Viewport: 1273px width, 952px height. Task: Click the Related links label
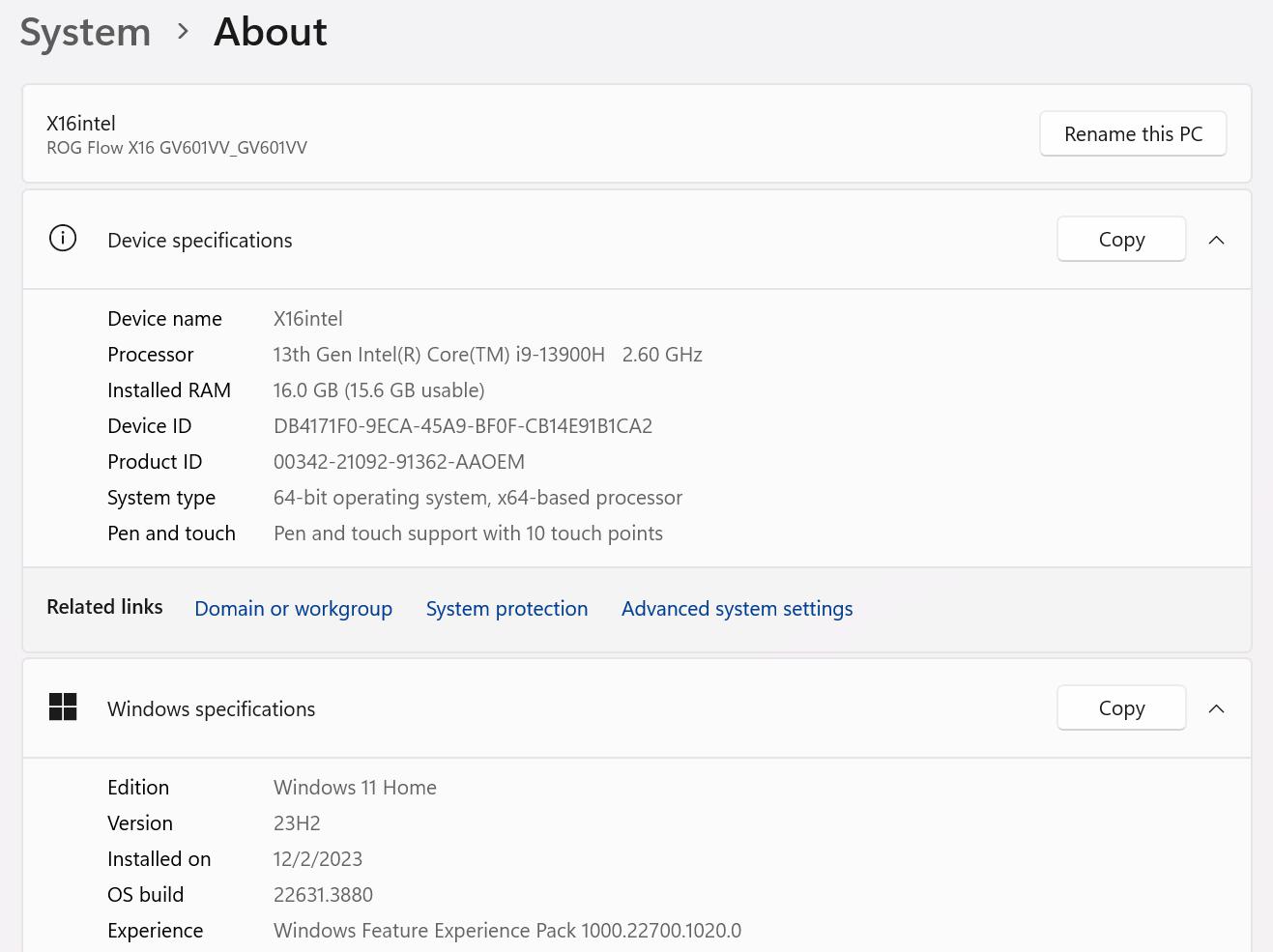pos(104,606)
